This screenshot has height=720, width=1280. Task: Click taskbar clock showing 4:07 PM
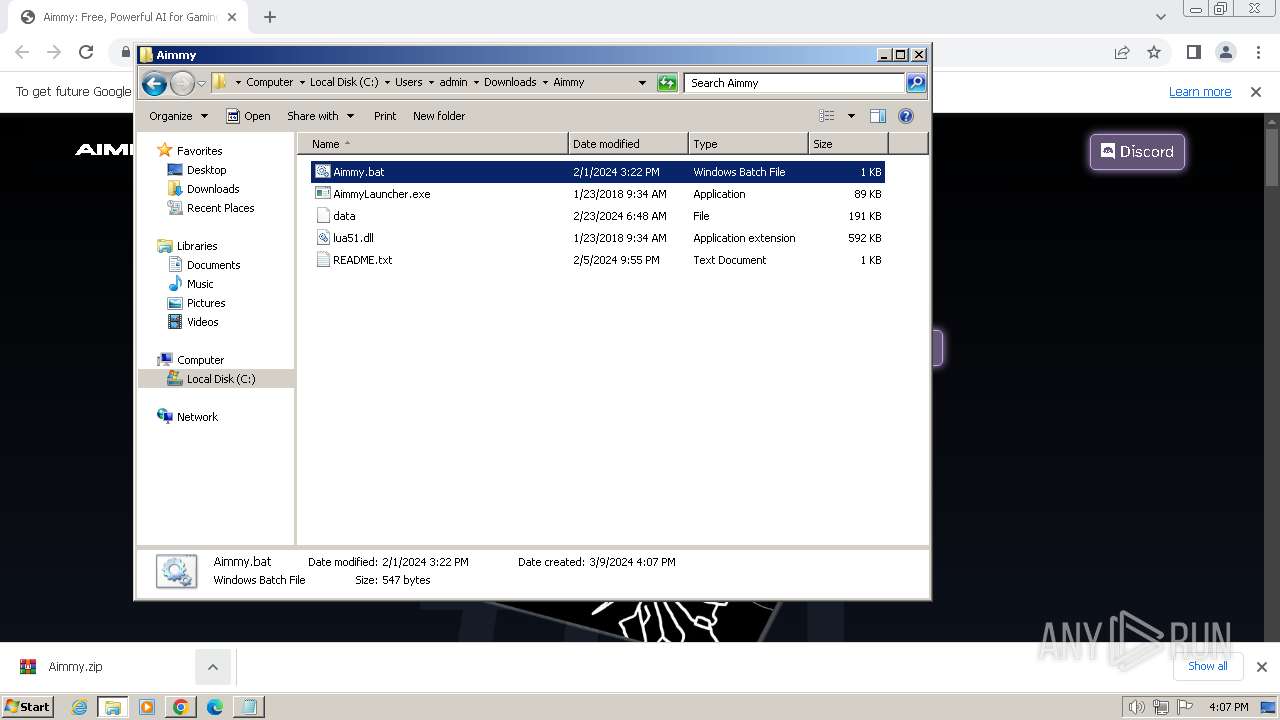[1228, 707]
